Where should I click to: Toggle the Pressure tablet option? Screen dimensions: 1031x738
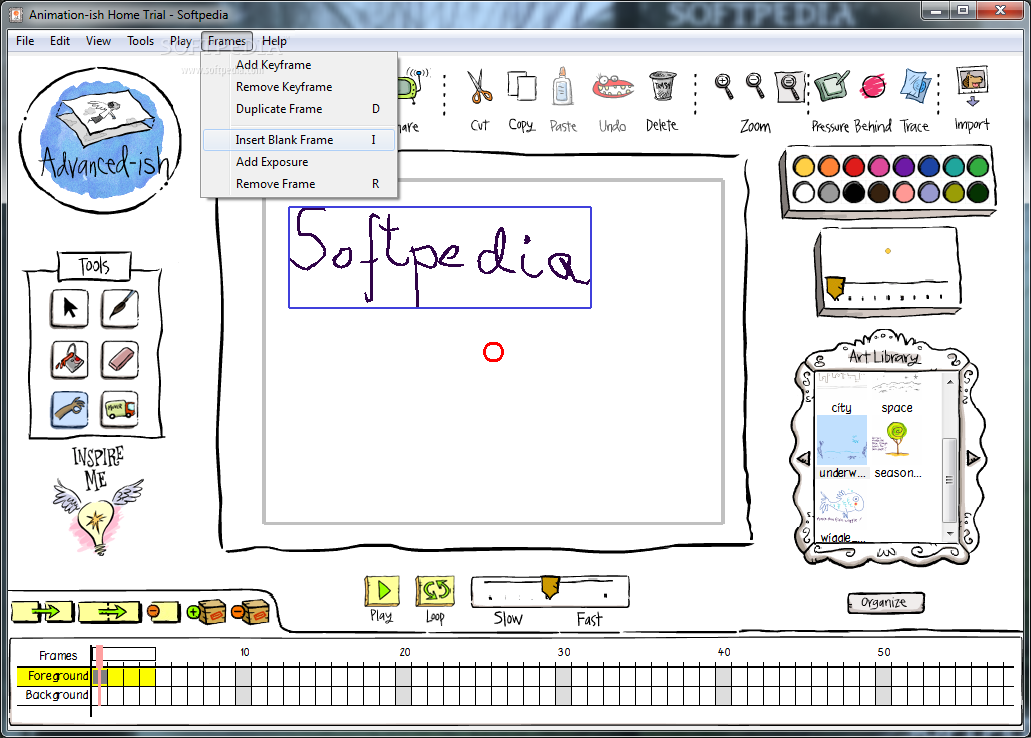coord(832,86)
